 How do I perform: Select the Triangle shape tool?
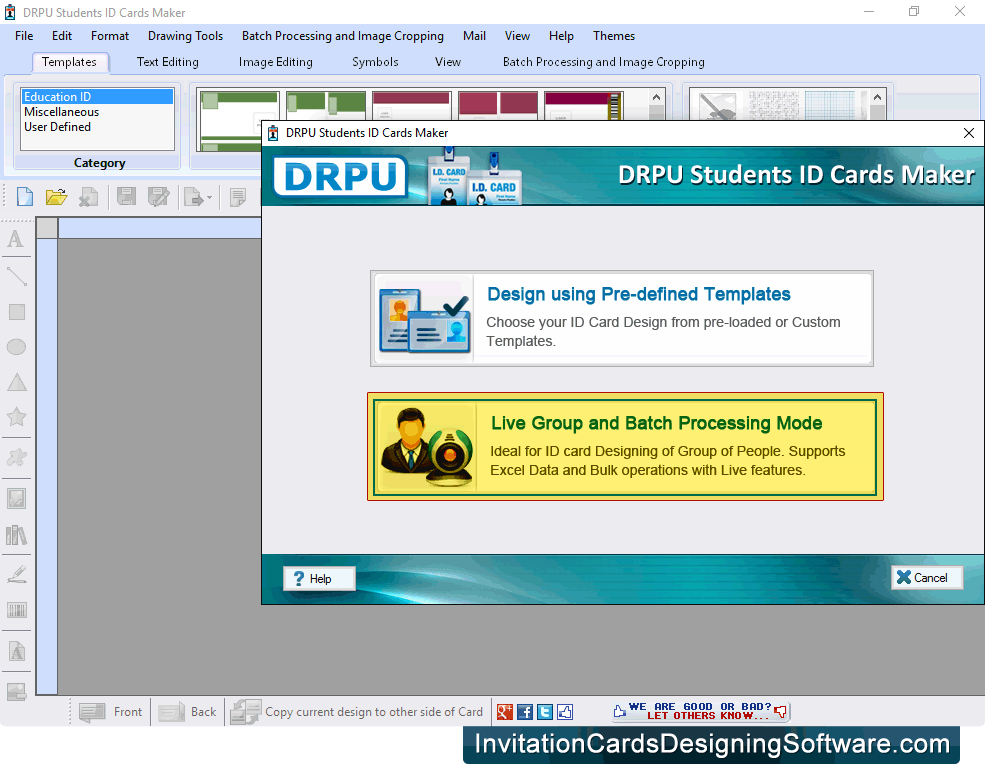tap(16, 382)
